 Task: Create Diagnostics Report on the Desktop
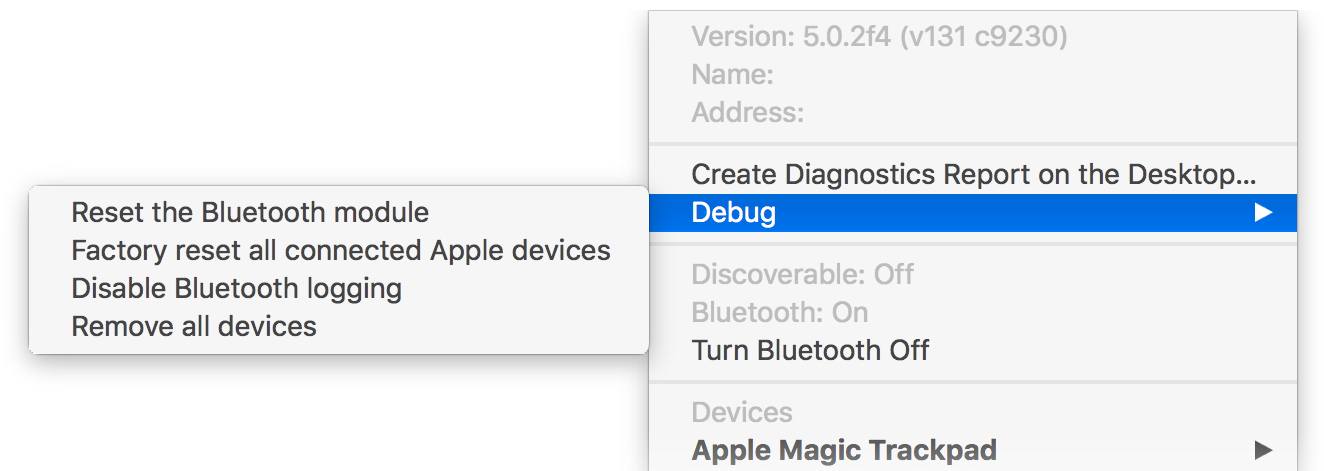point(972,174)
